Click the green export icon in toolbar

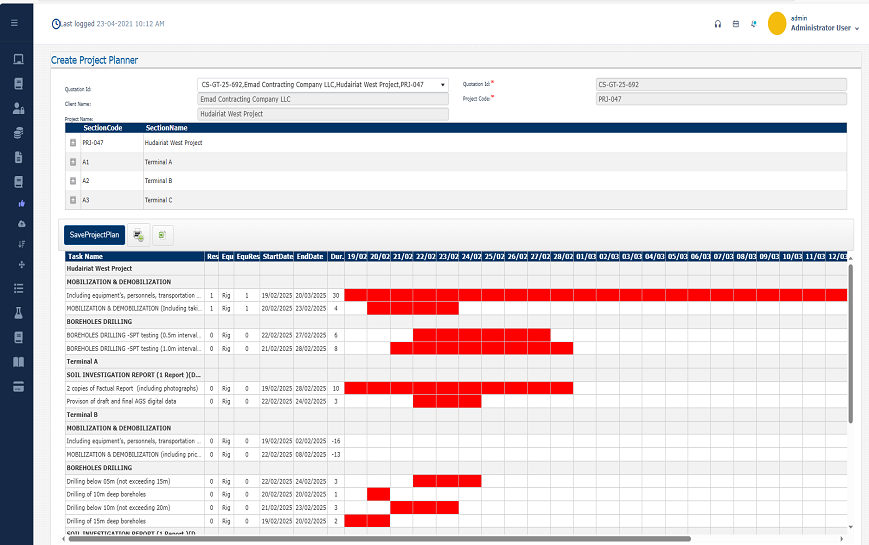coord(163,235)
